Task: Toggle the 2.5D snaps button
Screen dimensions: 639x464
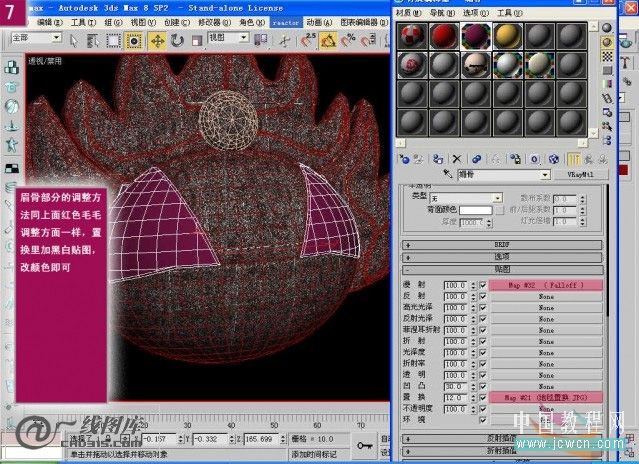Action: click(308, 40)
